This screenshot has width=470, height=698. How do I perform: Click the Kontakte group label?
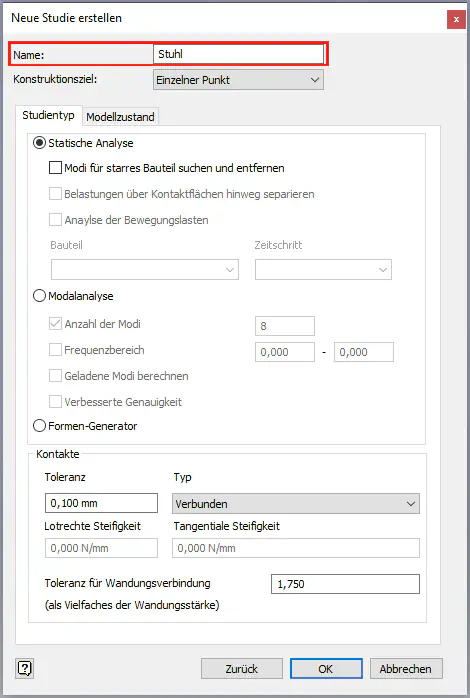(58, 454)
